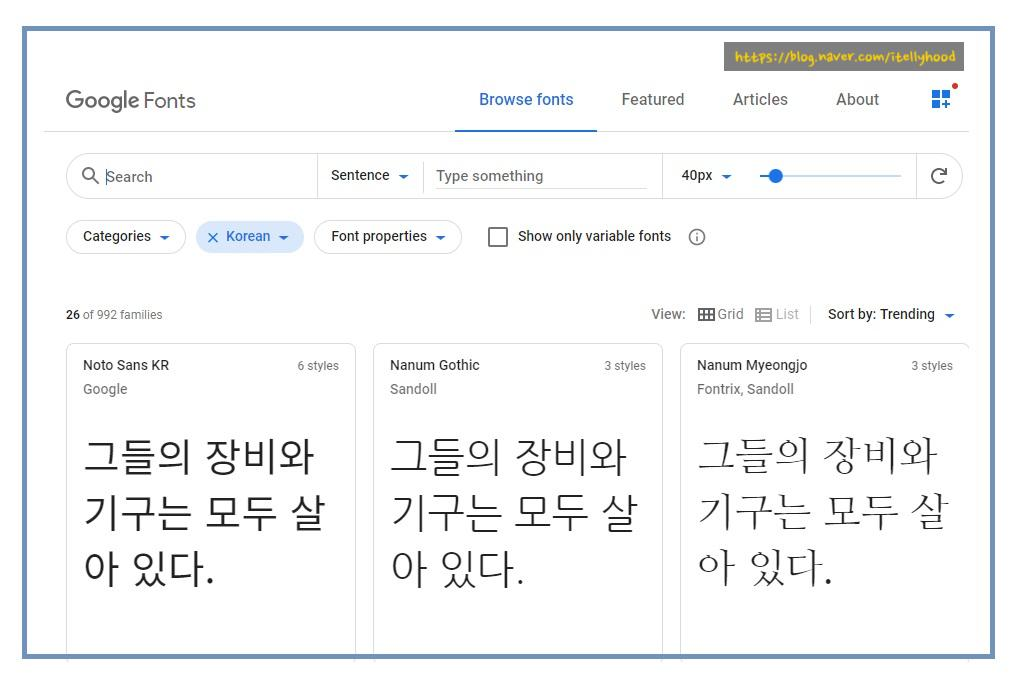Enable Show only variable fonts checkbox
This screenshot has width=1021, height=697.
(x=498, y=236)
